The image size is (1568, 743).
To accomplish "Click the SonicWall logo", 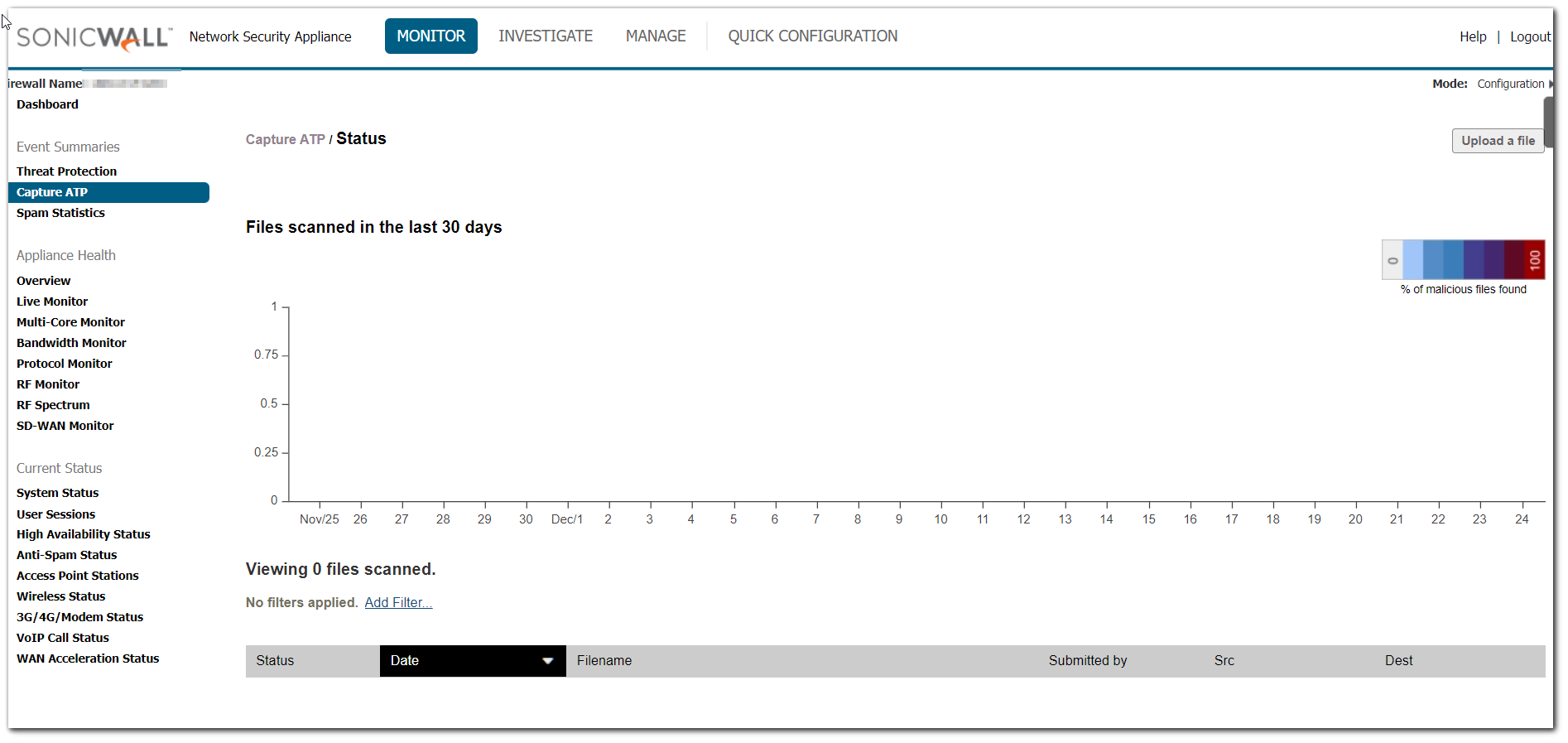I will tap(94, 37).
